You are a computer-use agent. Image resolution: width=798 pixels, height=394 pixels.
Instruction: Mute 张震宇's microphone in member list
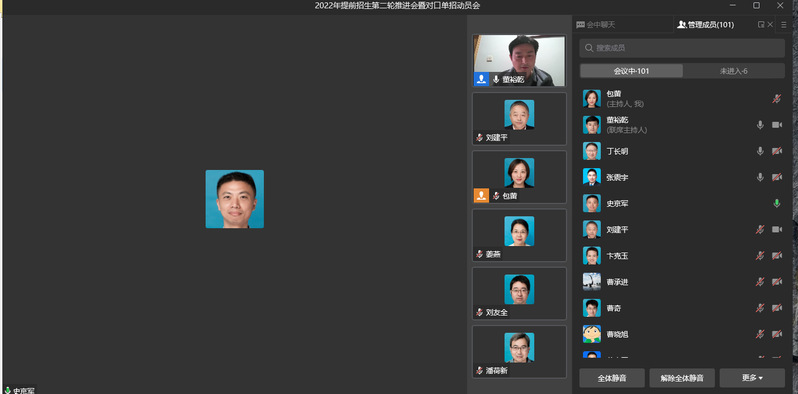pos(760,177)
